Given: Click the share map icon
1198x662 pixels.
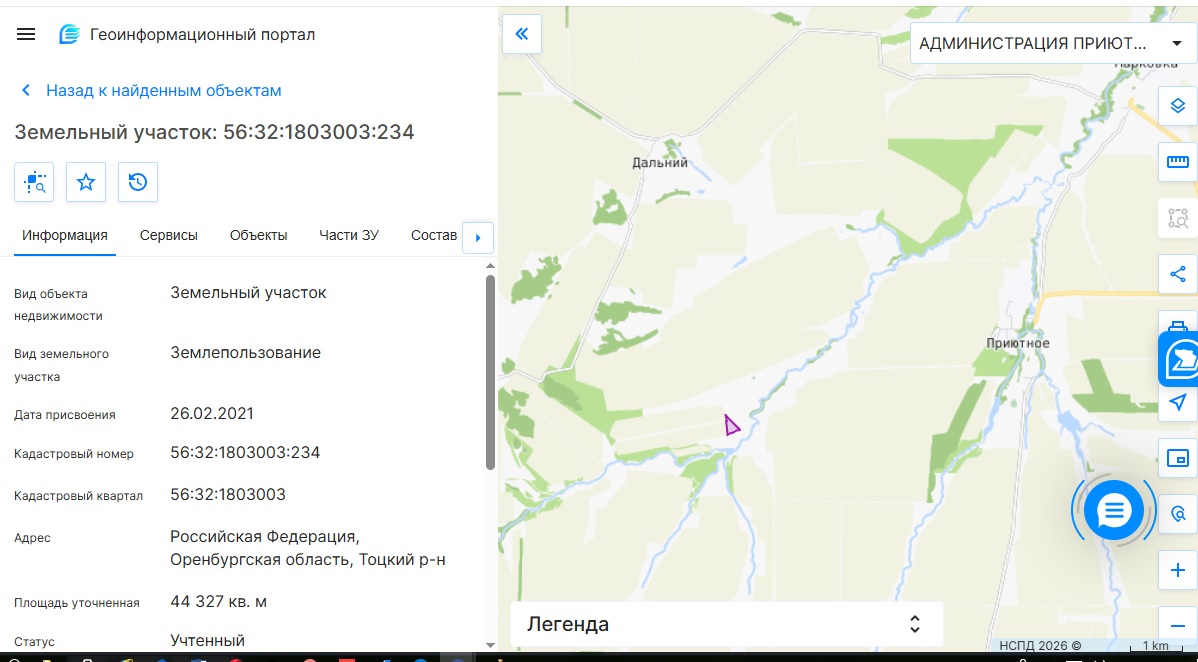Looking at the screenshot, I should tap(1178, 274).
